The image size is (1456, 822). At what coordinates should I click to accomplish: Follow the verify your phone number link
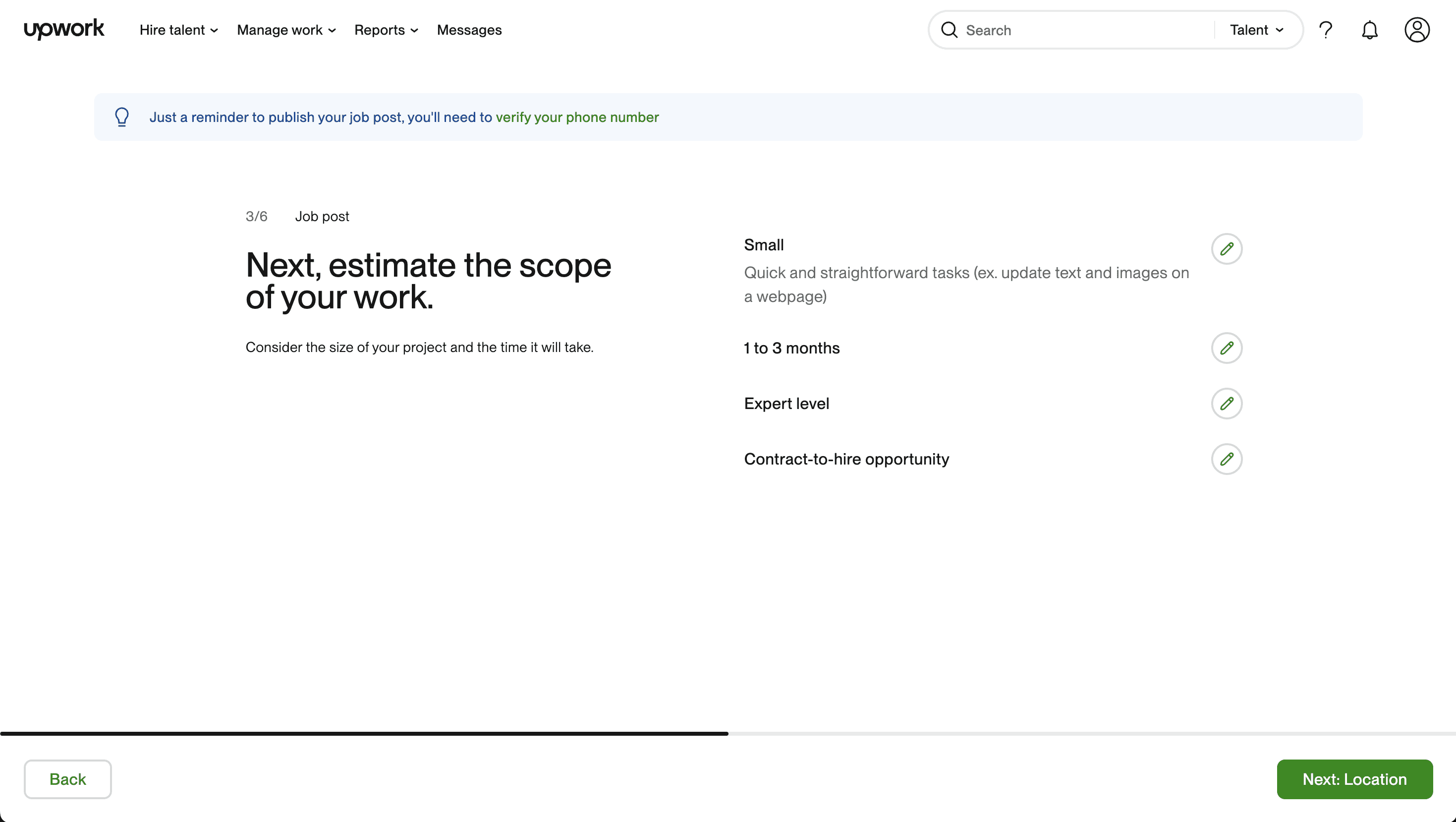(x=577, y=117)
